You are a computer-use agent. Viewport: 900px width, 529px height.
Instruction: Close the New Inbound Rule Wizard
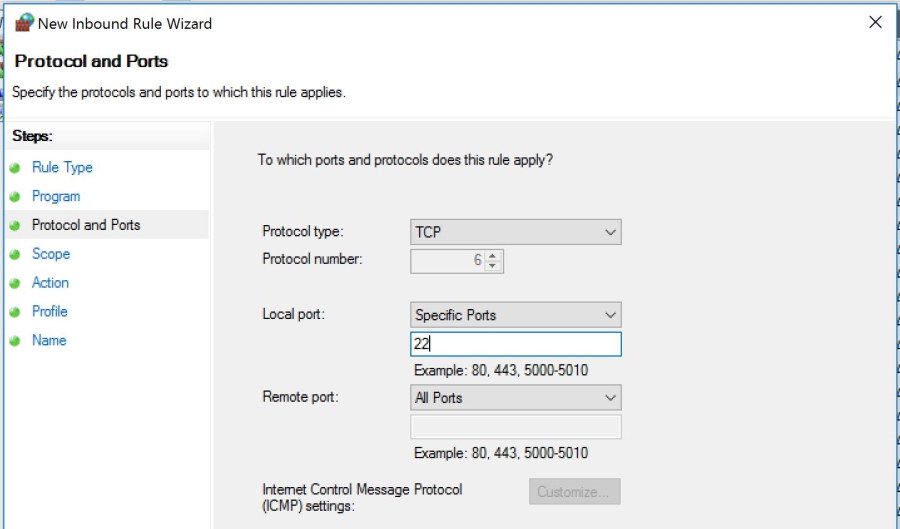point(875,22)
